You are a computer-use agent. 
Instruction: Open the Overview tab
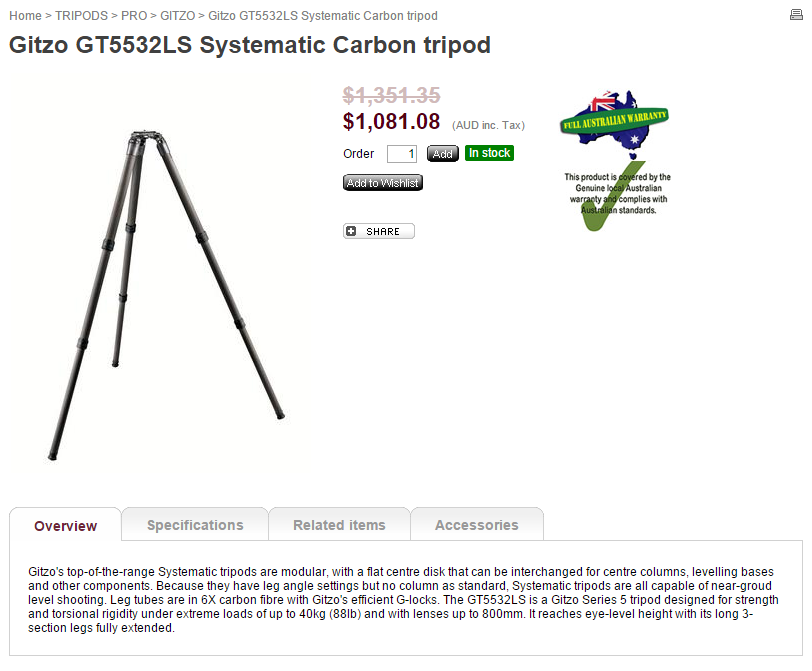65,526
